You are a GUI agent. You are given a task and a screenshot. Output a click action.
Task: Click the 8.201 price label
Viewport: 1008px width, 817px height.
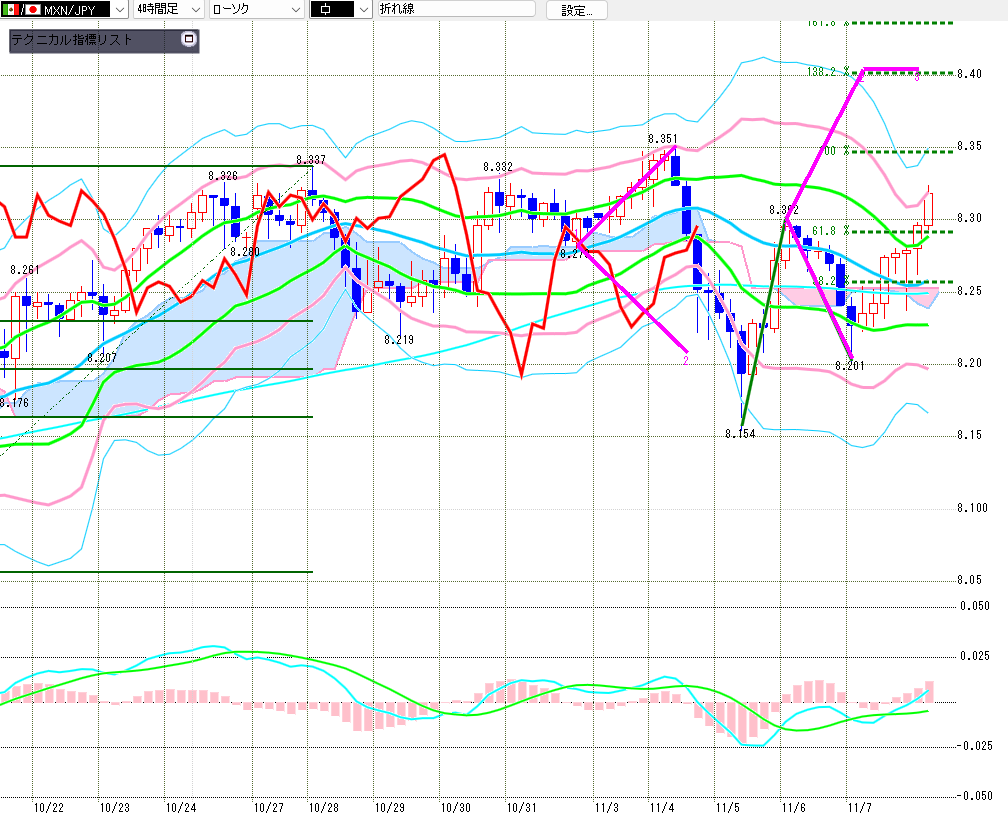point(850,367)
